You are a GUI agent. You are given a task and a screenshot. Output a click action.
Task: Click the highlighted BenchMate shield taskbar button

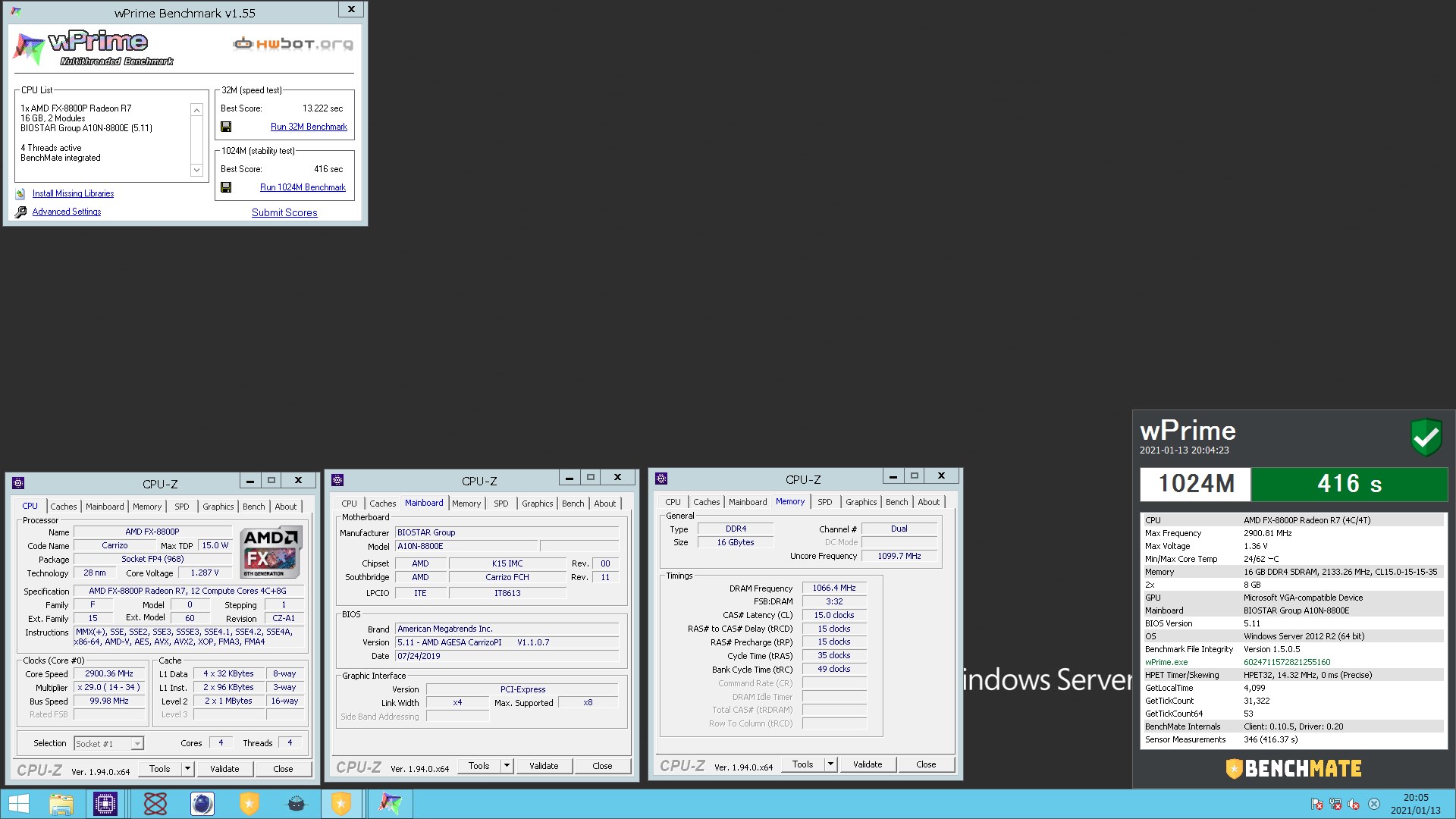(x=341, y=804)
